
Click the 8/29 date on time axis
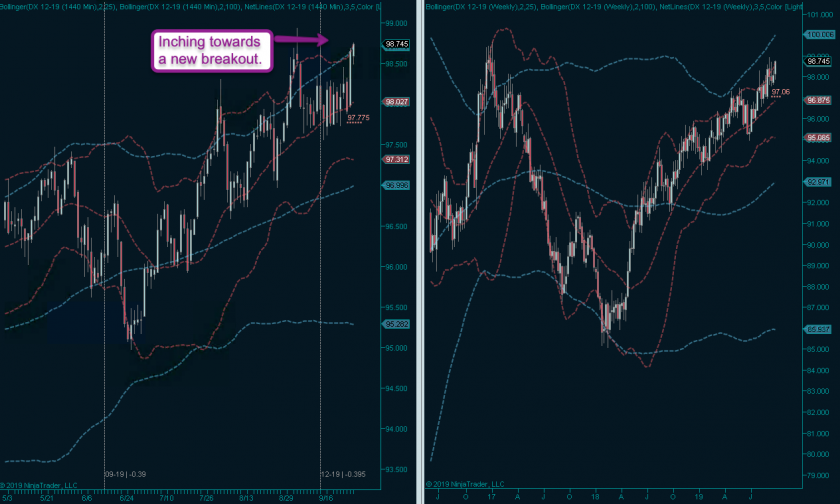pyautogui.click(x=286, y=498)
